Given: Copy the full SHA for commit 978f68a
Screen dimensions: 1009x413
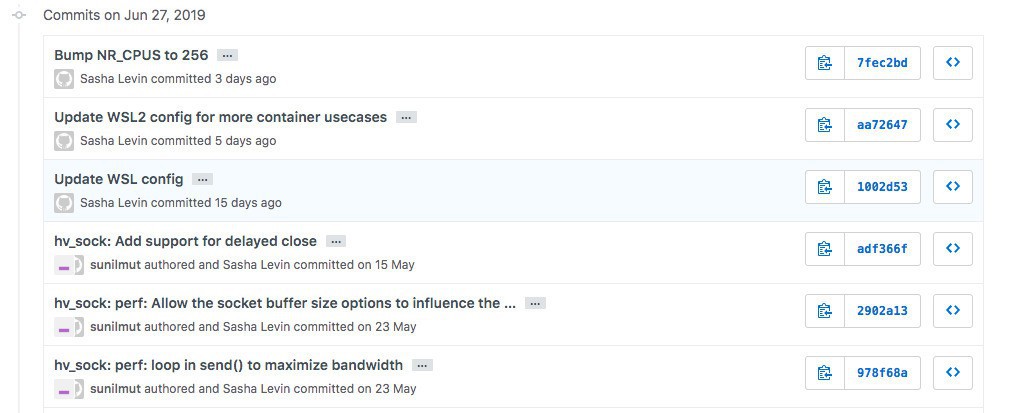Looking at the screenshot, I should coord(825,373).
